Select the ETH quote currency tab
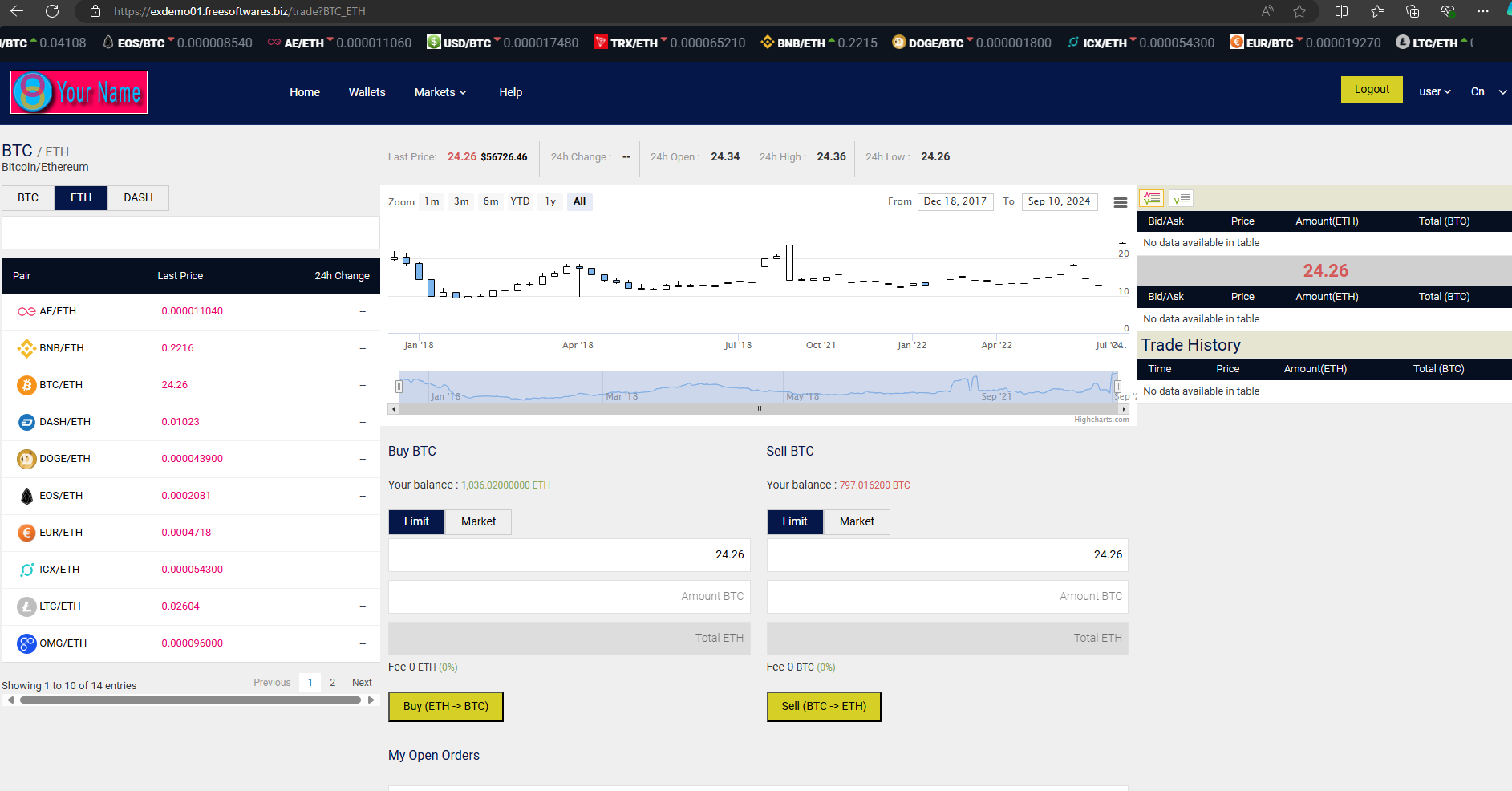Image resolution: width=1512 pixels, height=791 pixels. (80, 197)
